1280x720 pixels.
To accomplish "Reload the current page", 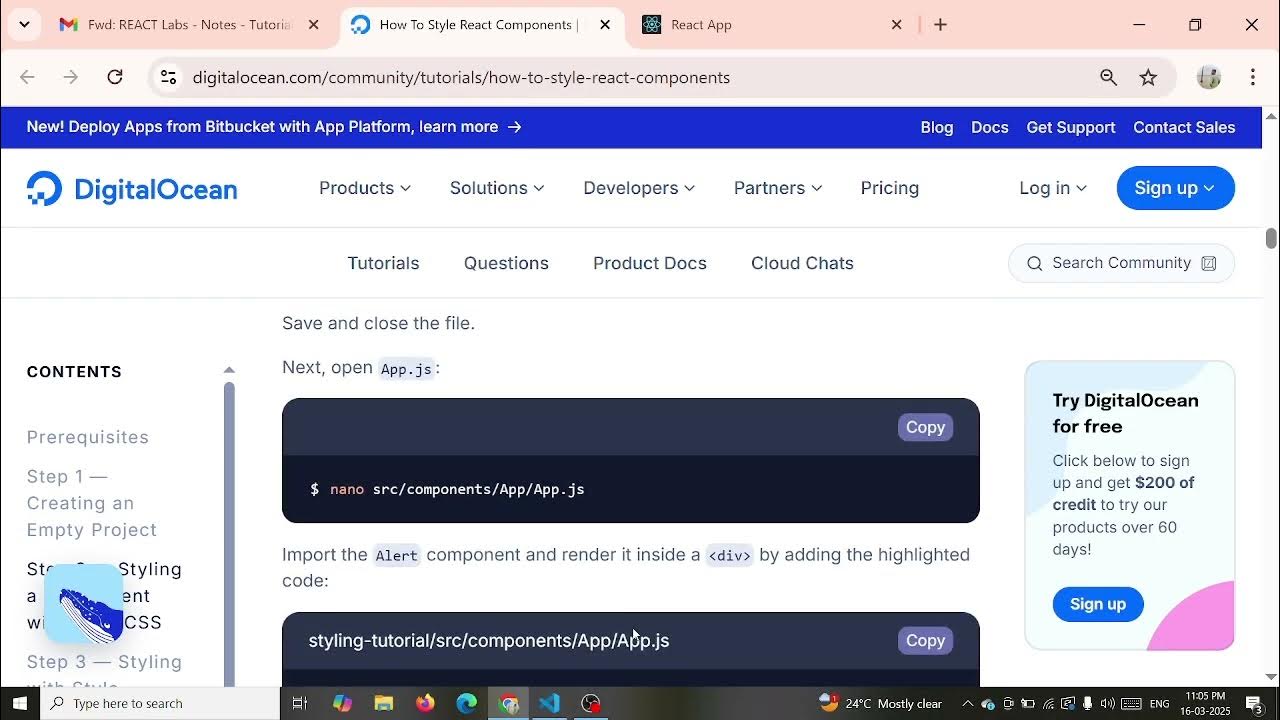I will pos(115,77).
